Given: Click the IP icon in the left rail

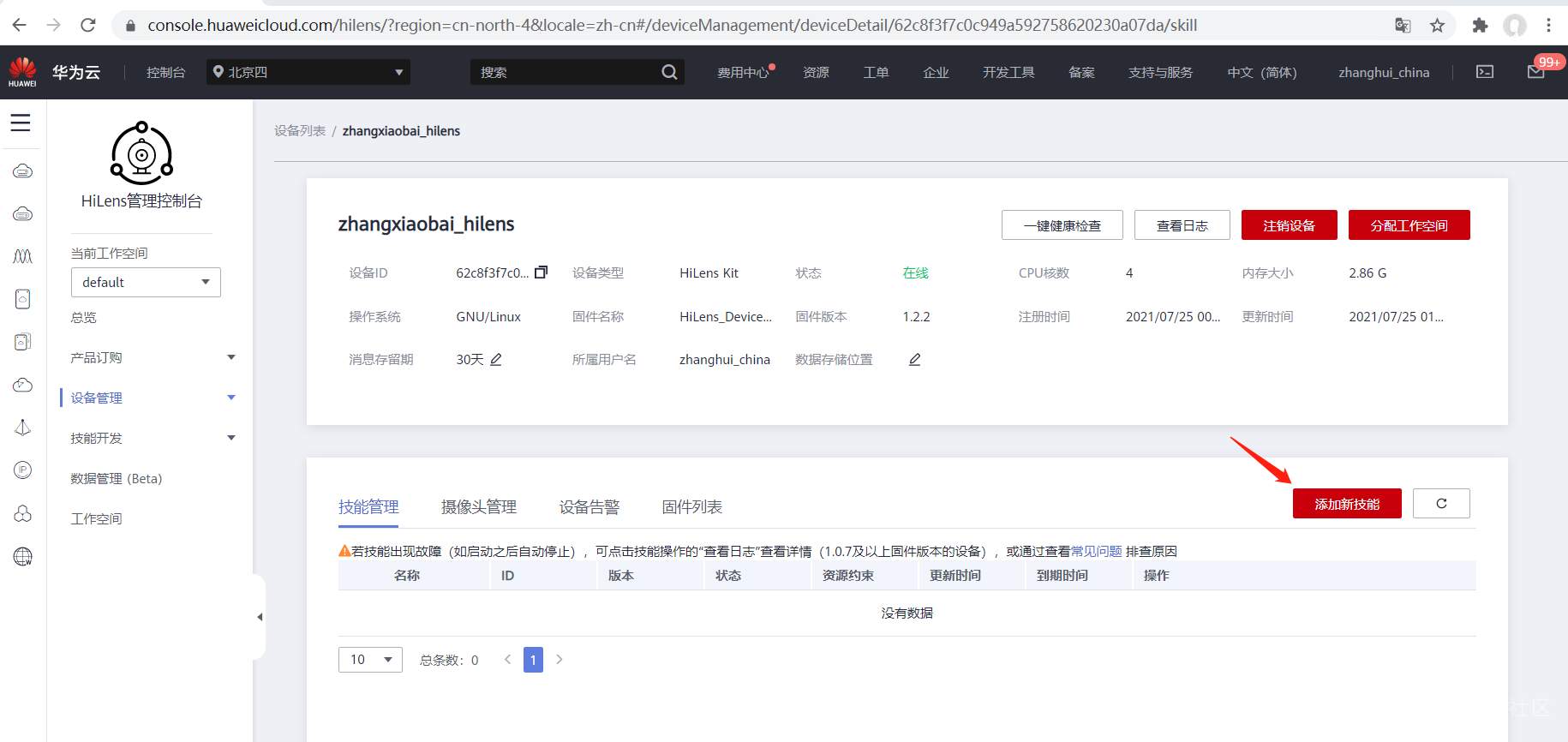Looking at the screenshot, I should [23, 470].
